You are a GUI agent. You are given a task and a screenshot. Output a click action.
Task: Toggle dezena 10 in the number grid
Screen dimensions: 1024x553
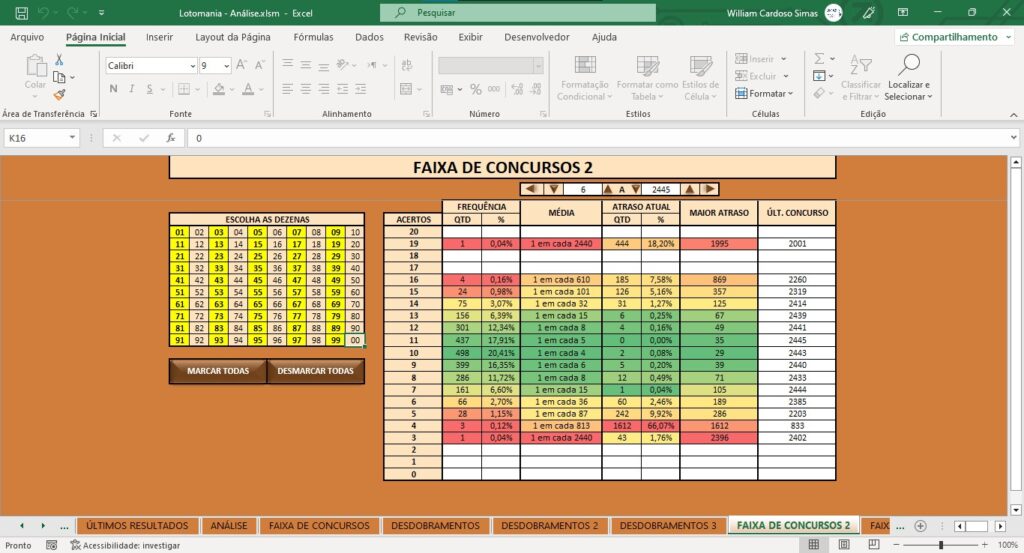[355, 232]
